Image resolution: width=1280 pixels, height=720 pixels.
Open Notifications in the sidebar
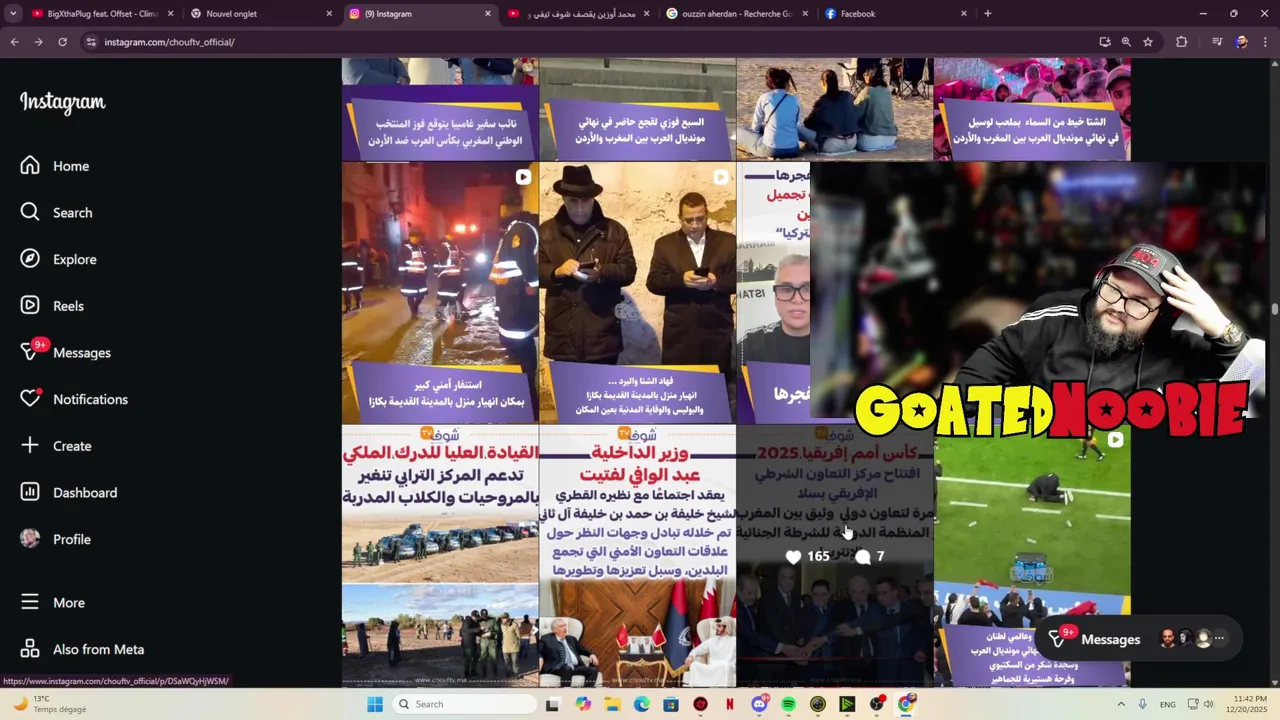click(x=75, y=399)
